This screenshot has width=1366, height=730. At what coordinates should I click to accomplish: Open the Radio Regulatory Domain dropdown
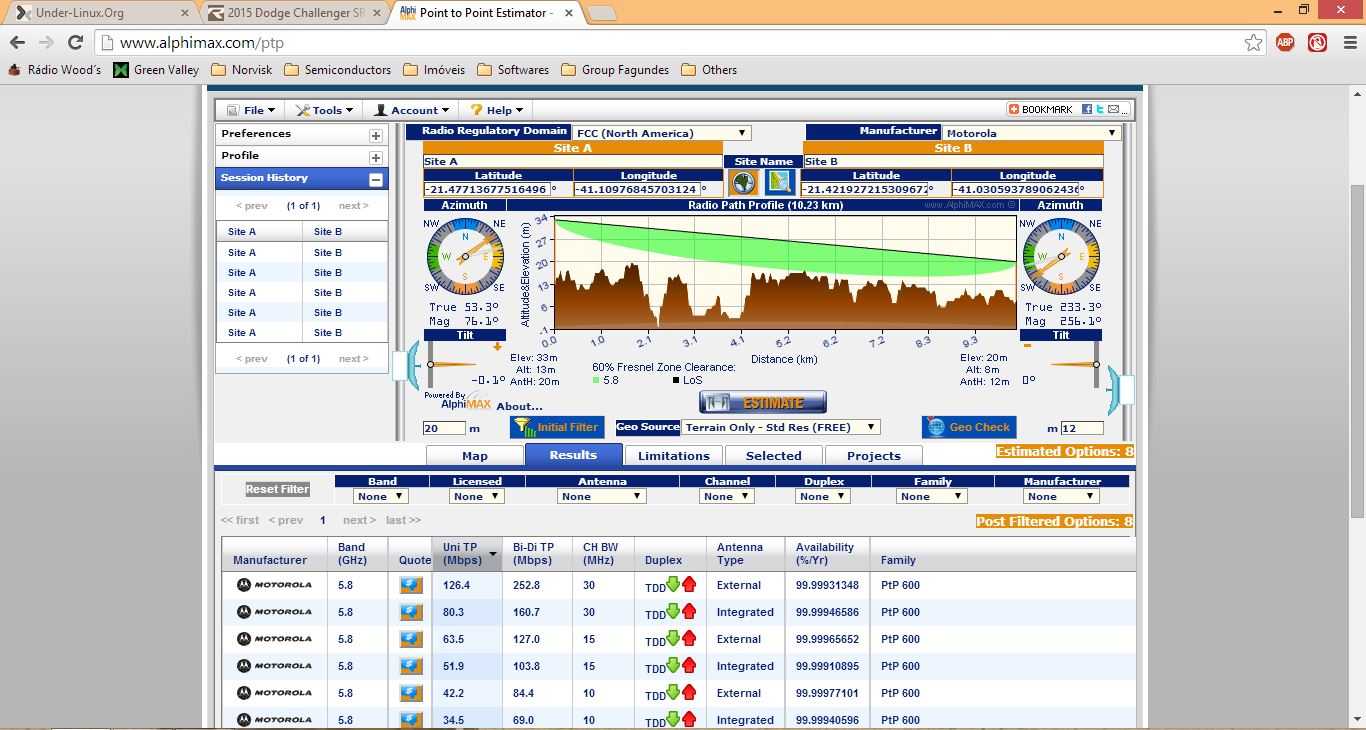[661, 133]
